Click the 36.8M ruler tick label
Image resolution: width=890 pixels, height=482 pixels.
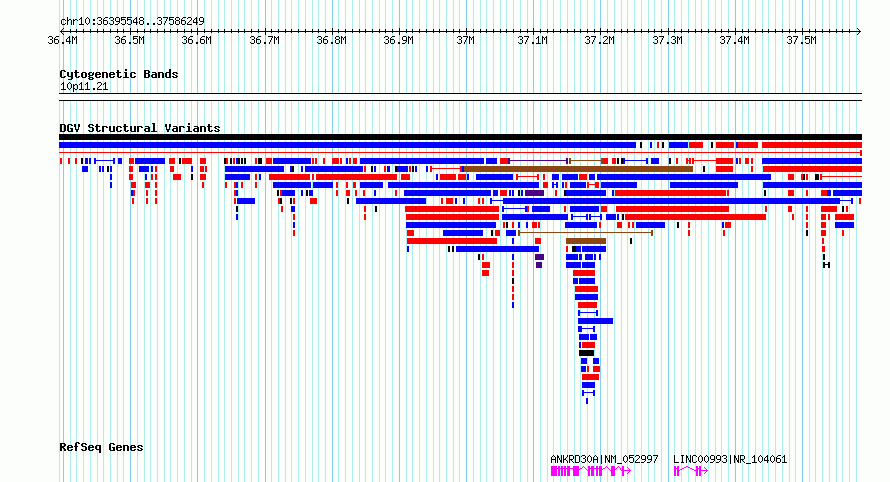click(331, 40)
